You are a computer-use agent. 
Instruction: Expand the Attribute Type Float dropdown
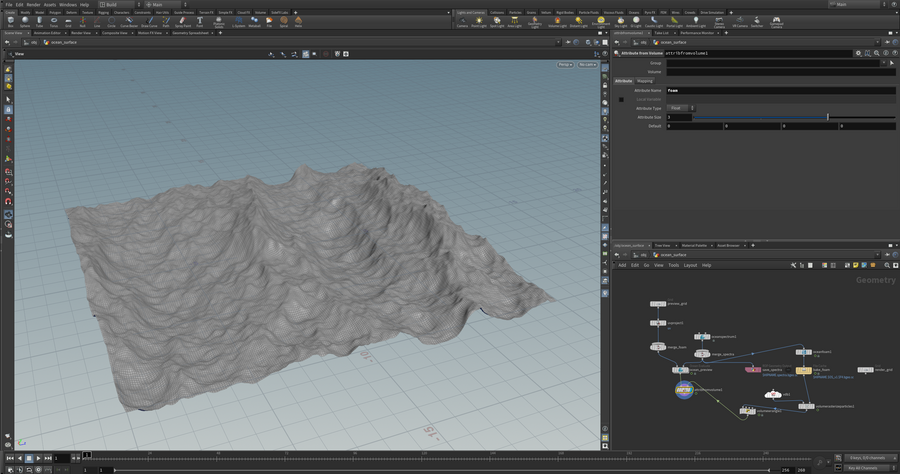pyautogui.click(x=681, y=108)
